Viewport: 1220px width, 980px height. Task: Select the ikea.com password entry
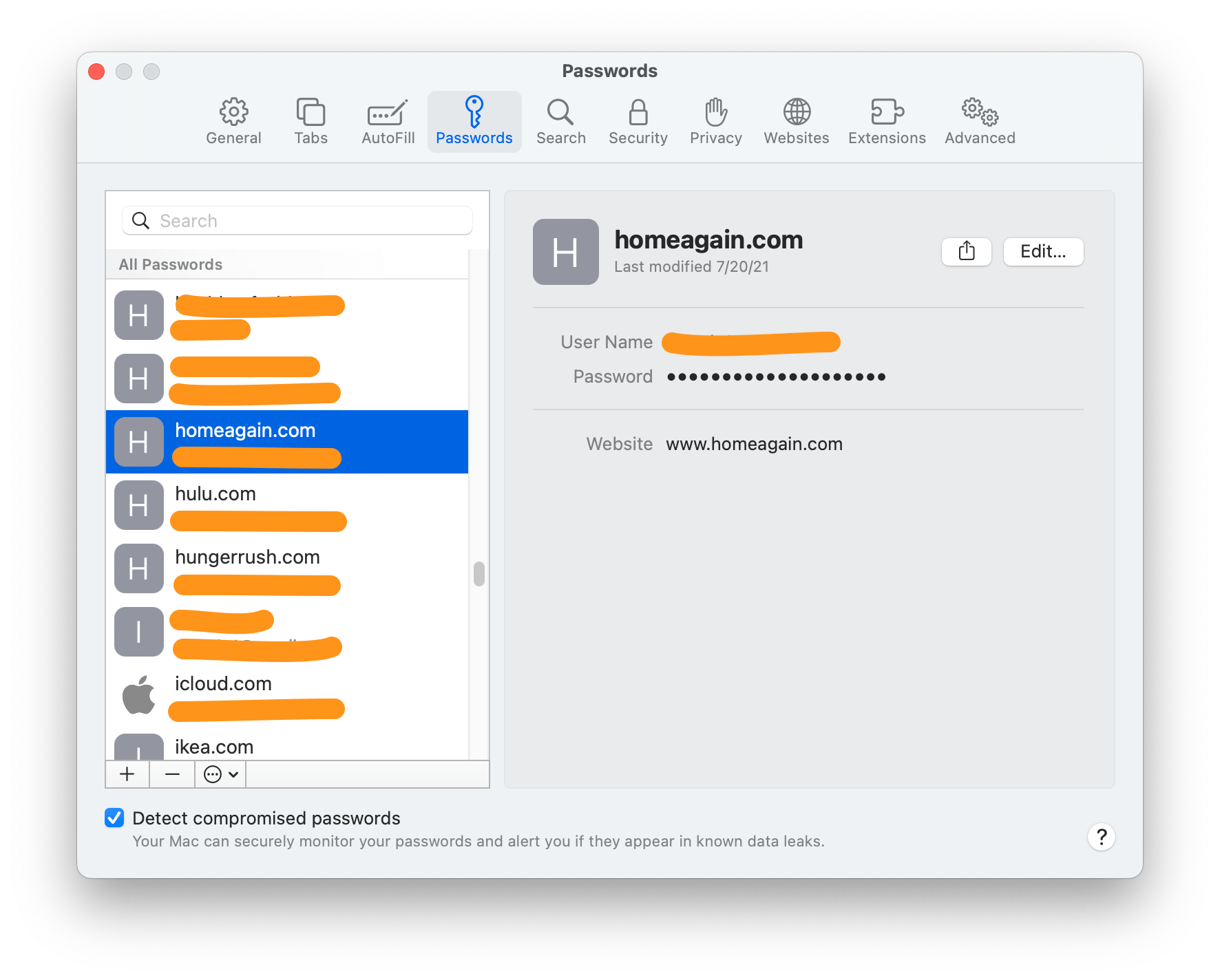coord(287,744)
